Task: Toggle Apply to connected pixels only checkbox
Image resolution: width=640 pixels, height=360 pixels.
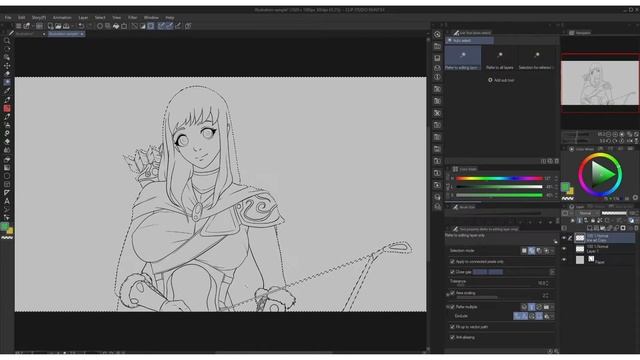Action: pos(452,261)
